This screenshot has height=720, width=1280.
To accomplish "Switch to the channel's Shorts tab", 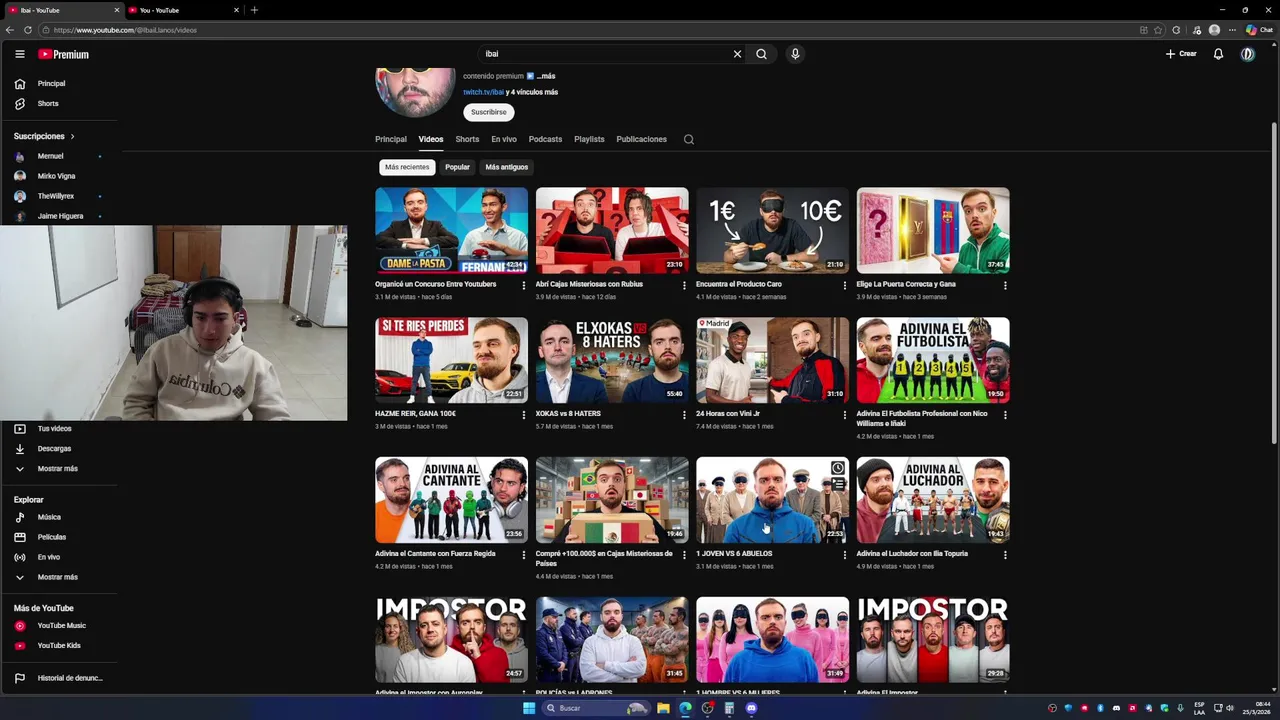I will 467,139.
